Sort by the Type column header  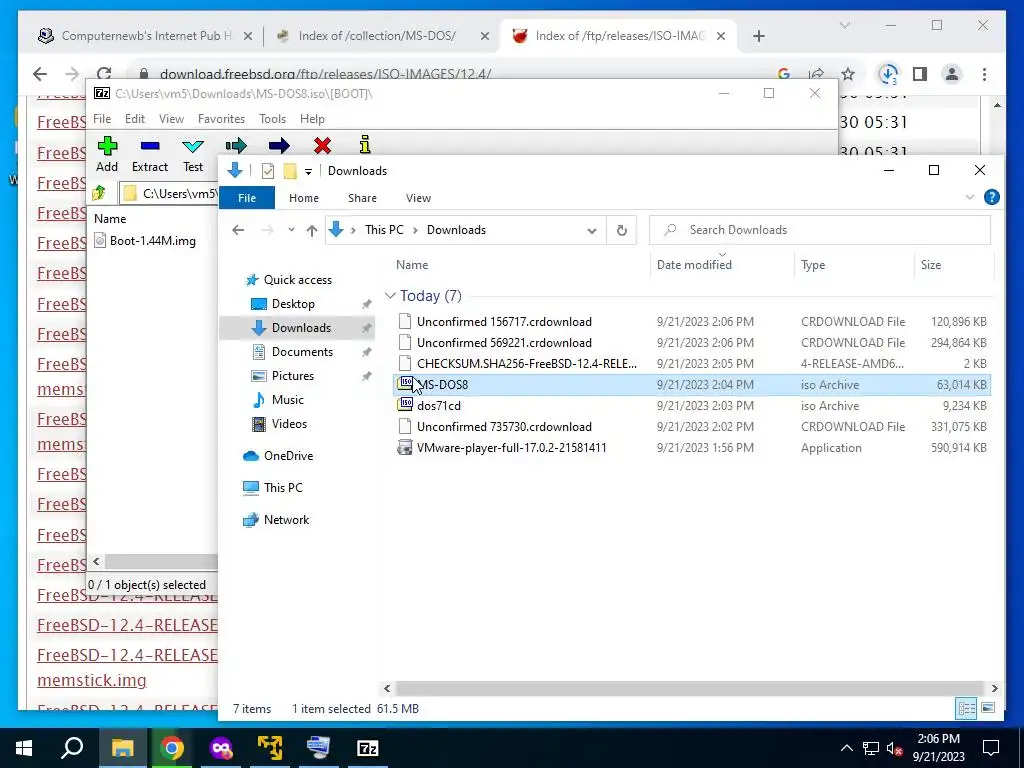point(854,264)
